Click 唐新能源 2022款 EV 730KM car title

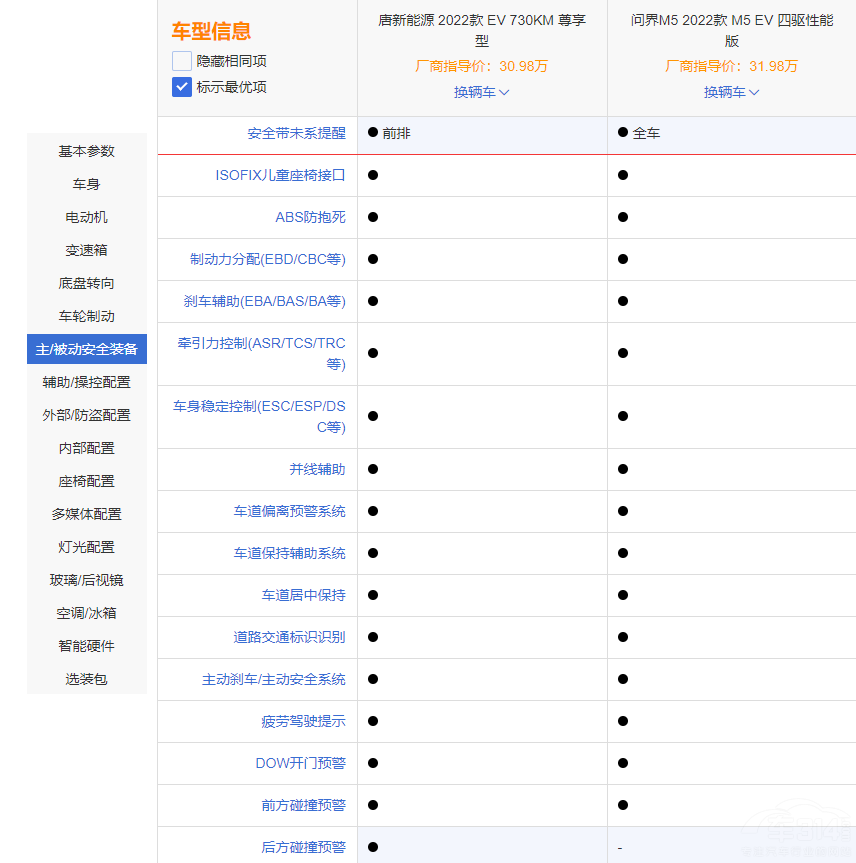(481, 30)
